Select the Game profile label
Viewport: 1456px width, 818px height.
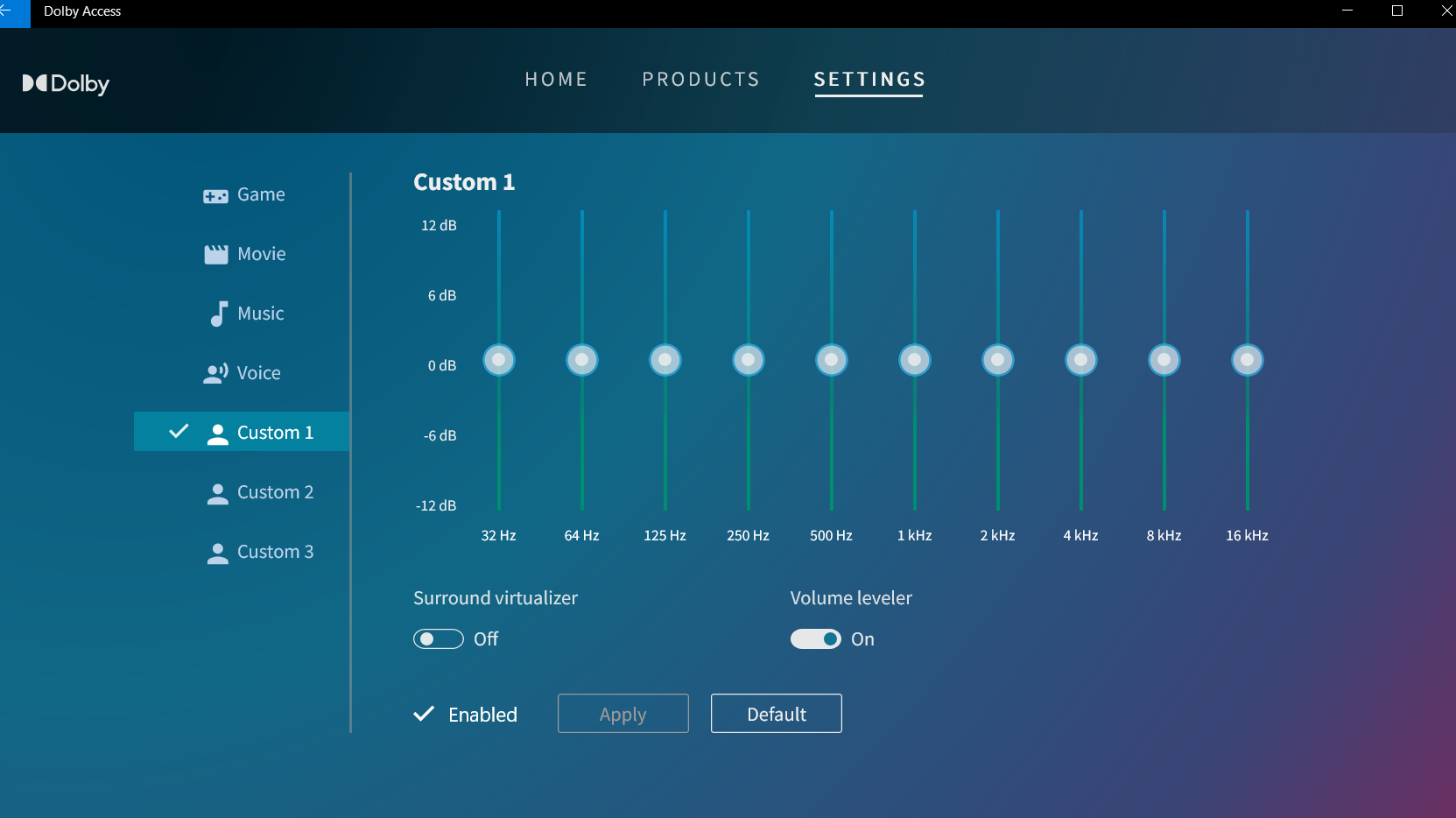pyautogui.click(x=261, y=194)
